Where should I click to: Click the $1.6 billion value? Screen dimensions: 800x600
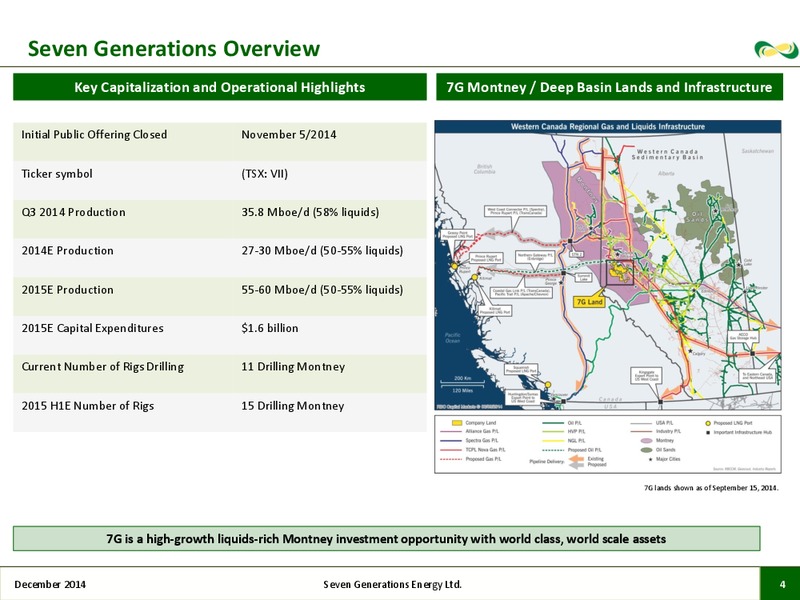tap(270, 328)
